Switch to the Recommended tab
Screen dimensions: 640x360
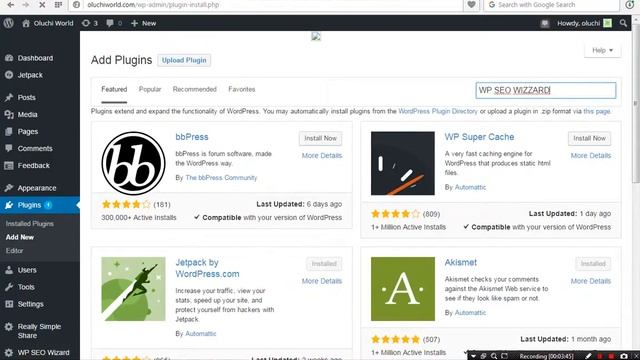[194, 89]
